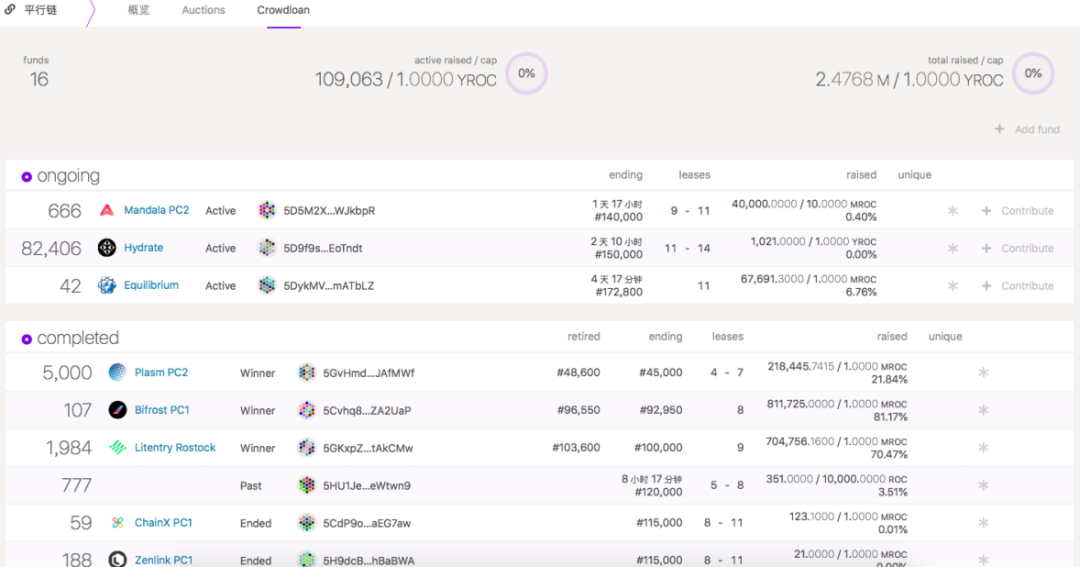Click identicon for 5DykMV...mATbLZ
The width and height of the screenshot is (1080, 567).
pyautogui.click(x=267, y=285)
